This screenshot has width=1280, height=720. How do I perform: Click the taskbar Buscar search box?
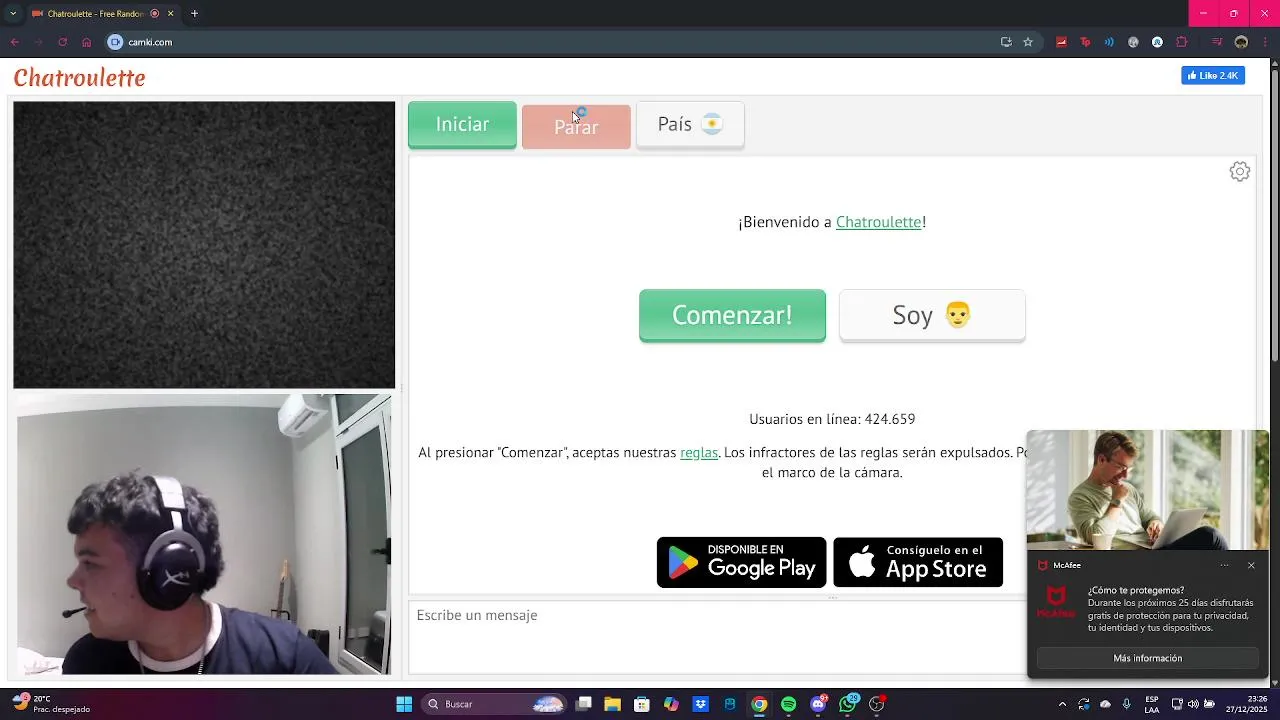coord(494,704)
